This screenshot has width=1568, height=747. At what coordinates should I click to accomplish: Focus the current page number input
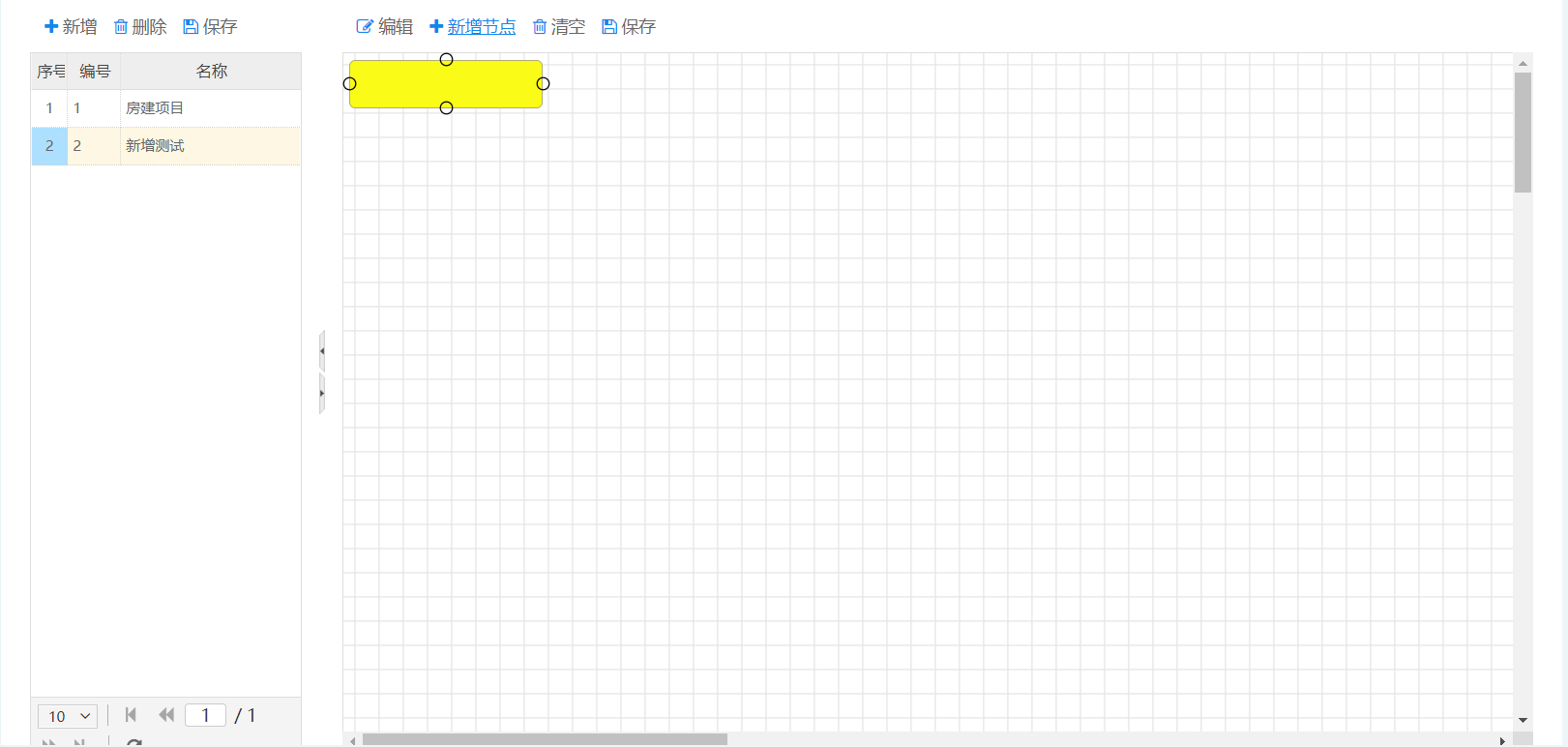(205, 715)
